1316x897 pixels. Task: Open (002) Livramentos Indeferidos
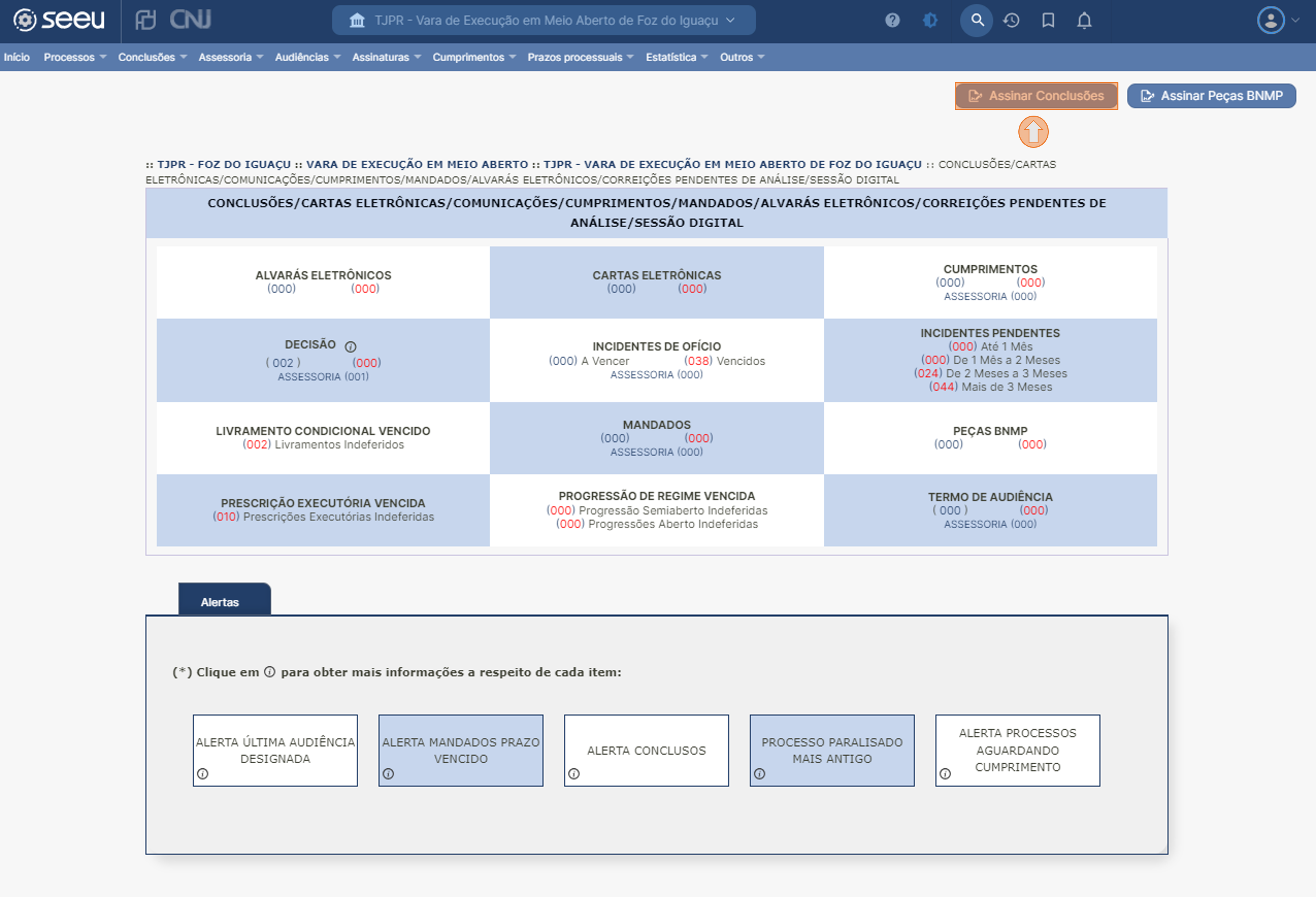(323, 445)
